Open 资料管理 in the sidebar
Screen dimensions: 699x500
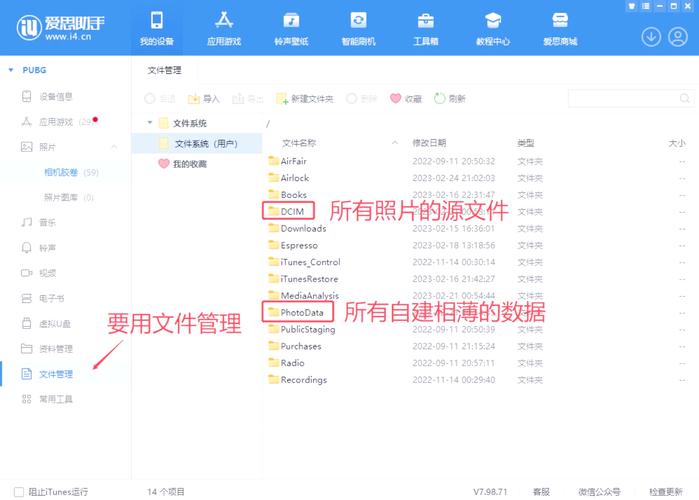(x=47, y=348)
